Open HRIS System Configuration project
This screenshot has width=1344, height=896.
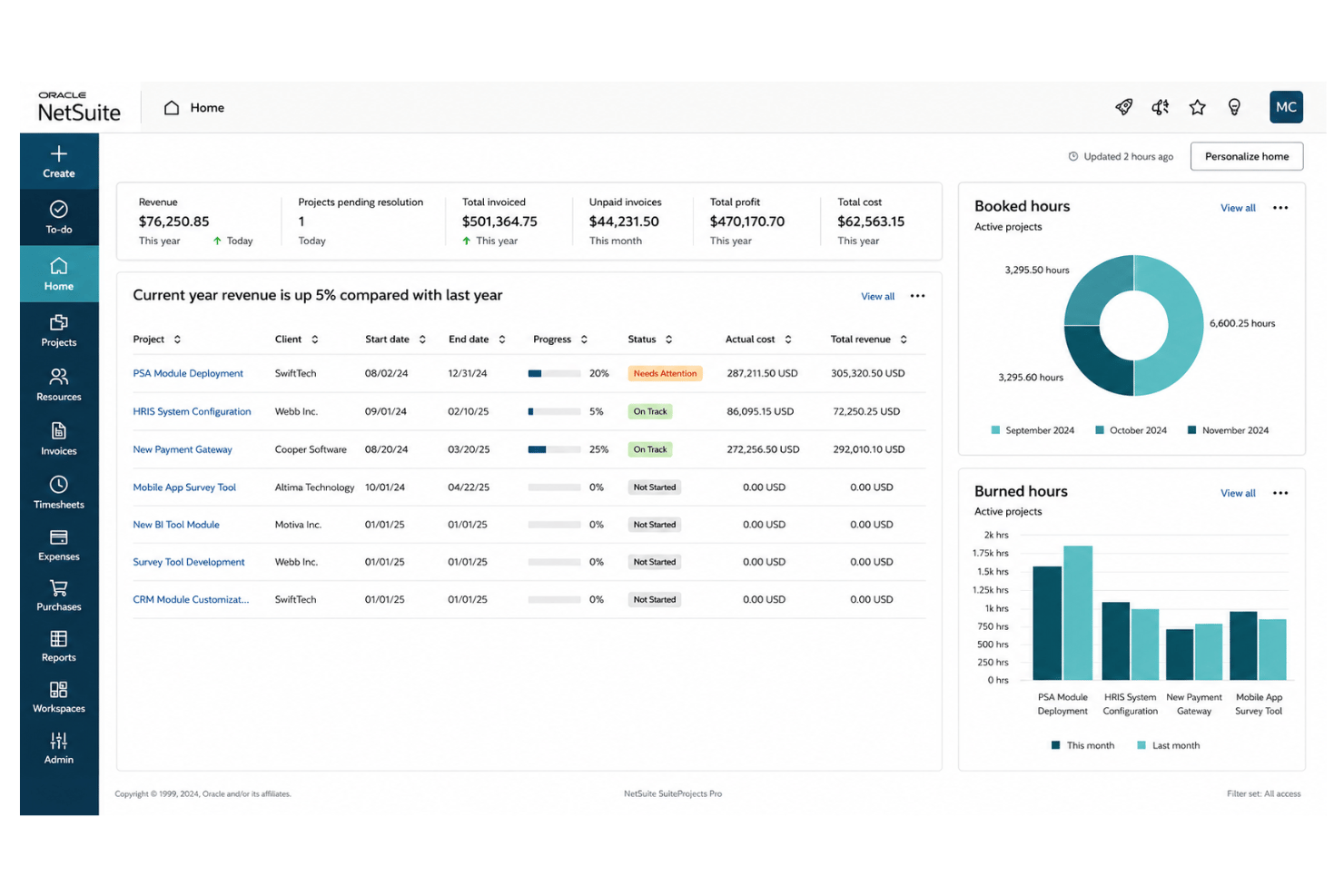[192, 411]
